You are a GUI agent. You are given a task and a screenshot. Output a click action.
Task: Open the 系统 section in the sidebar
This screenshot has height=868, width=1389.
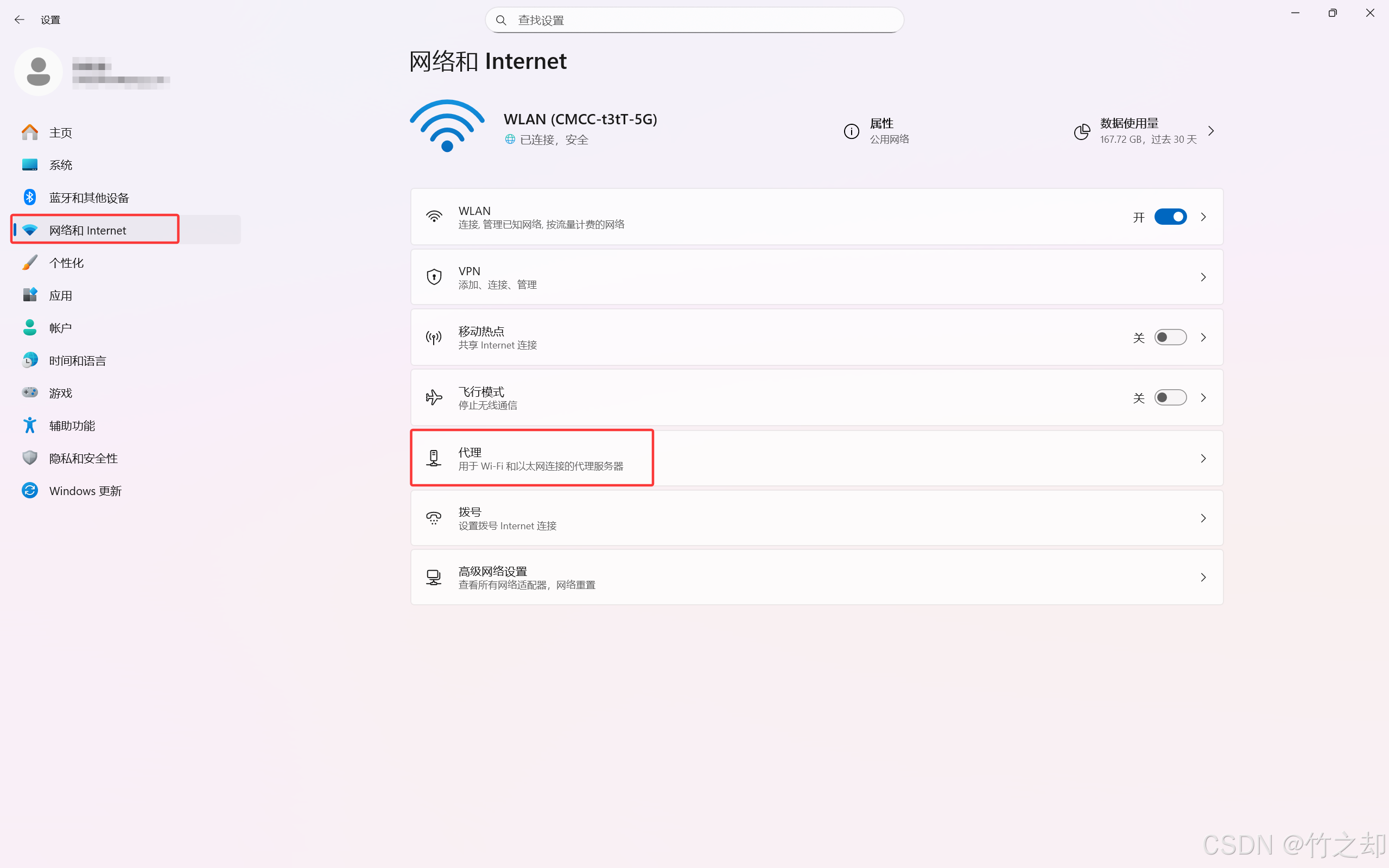coord(60,165)
